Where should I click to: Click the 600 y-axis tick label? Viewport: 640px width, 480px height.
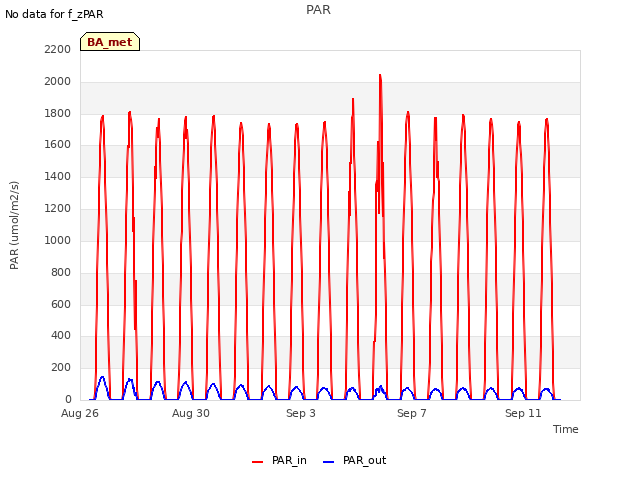[61, 304]
